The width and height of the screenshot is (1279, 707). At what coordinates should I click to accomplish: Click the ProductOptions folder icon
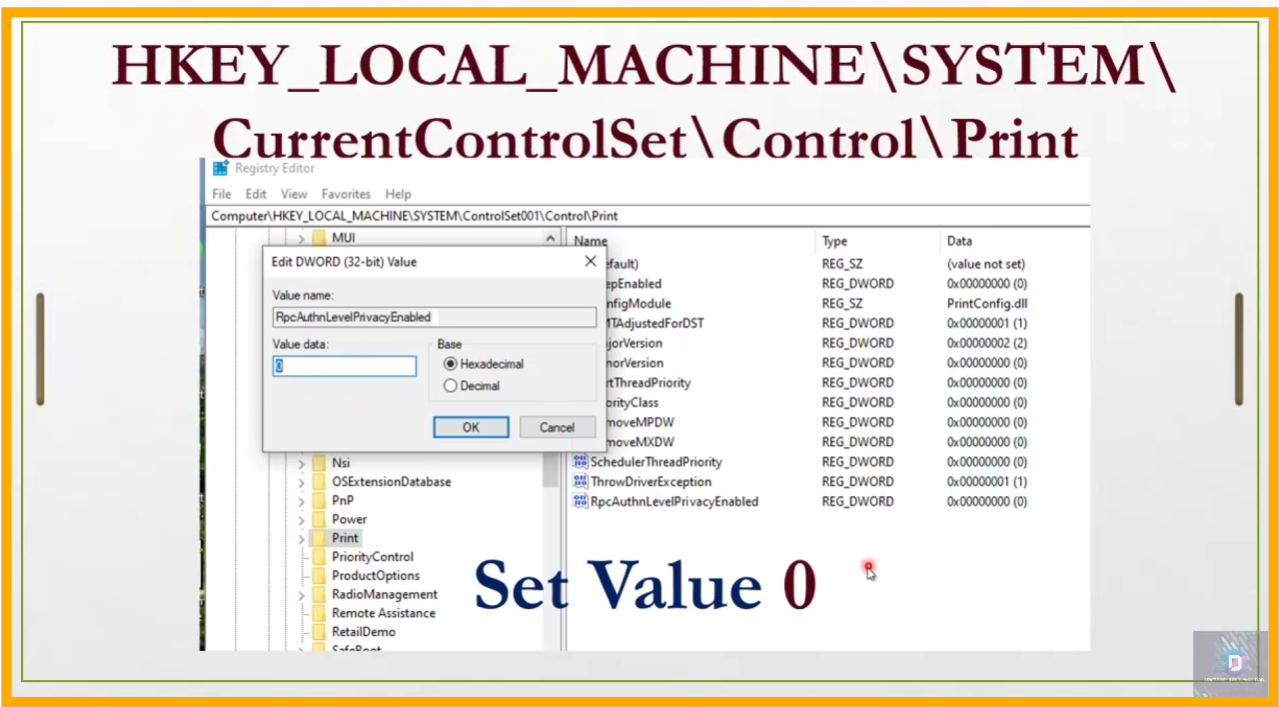(319, 576)
